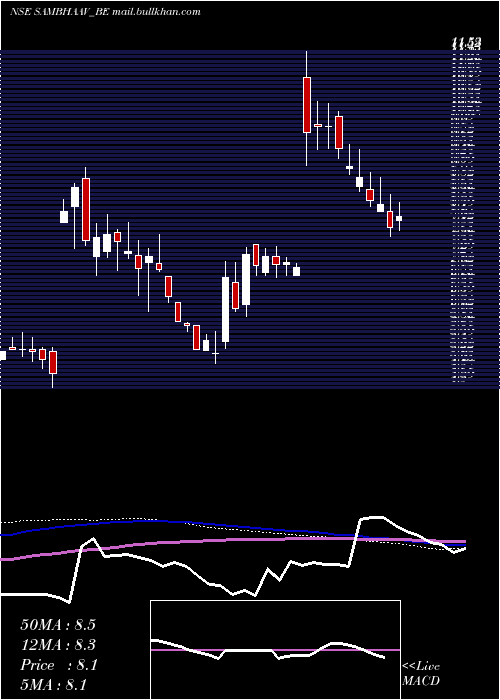Click the NSE SAMBHAAV_BE chart title
500x700 pixels.
105,12
